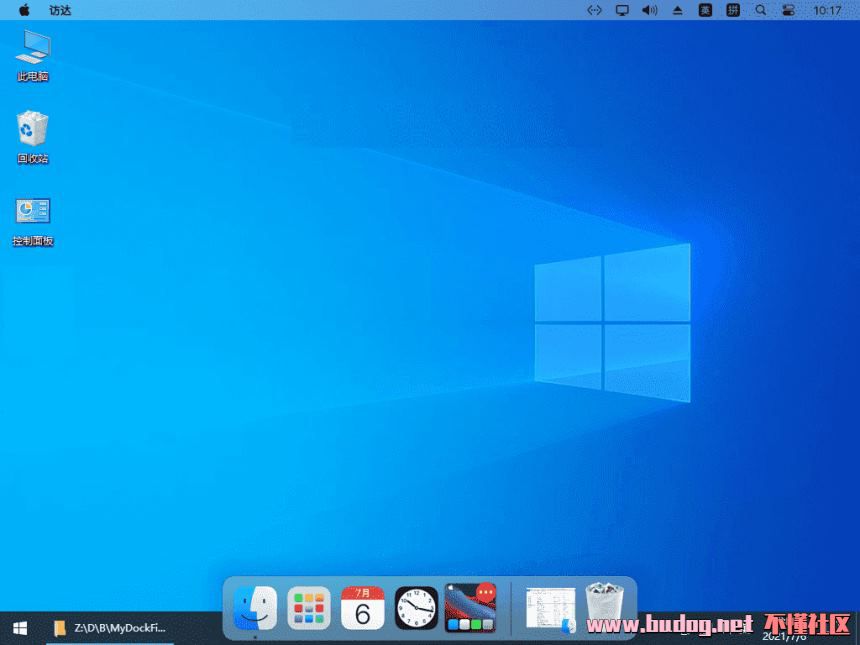Activate the Z:\D\B\MyDockFi... taskbar item
This screenshot has height=645, width=860.
[x=110, y=628]
